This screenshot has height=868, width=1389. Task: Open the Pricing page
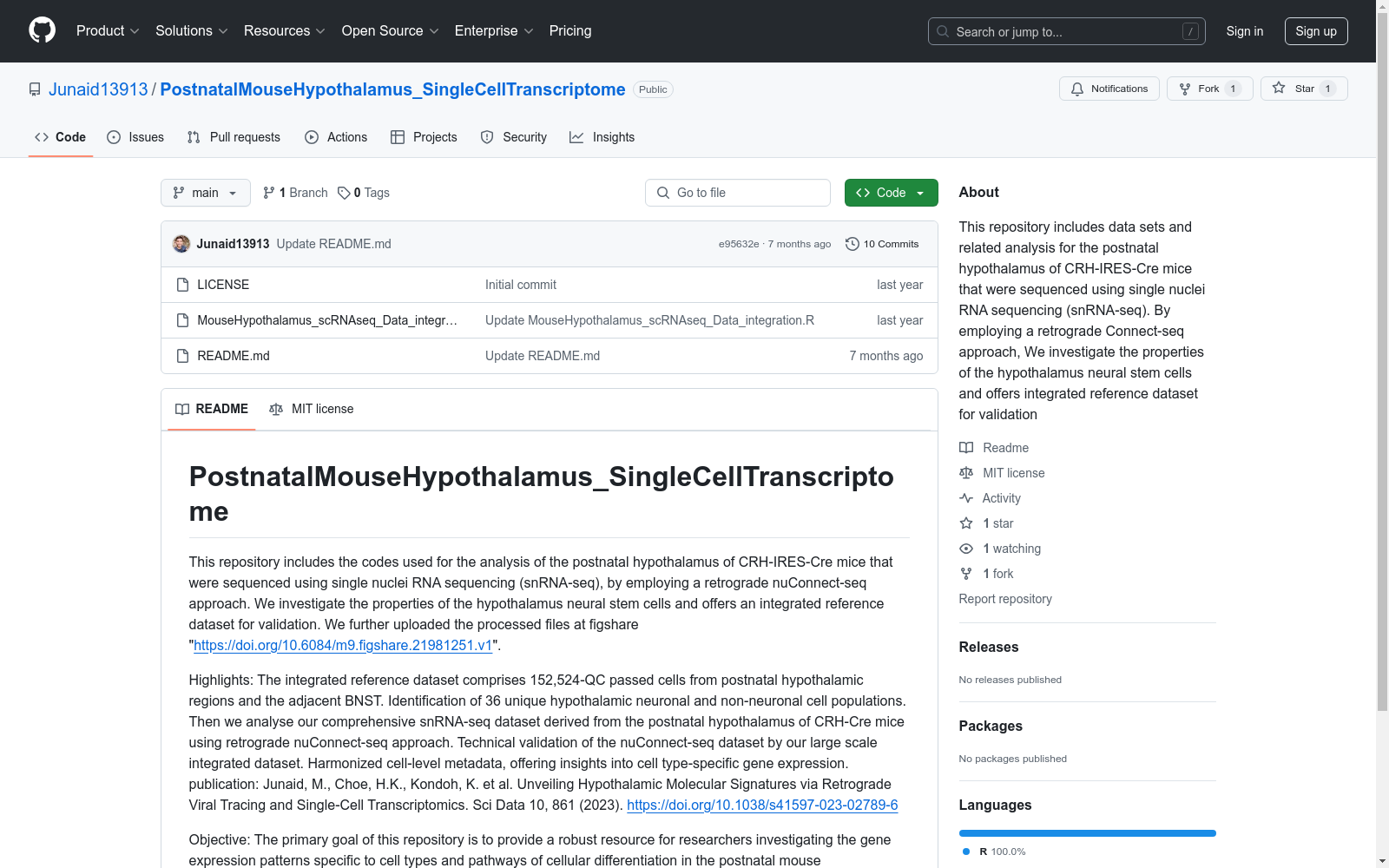click(x=570, y=30)
